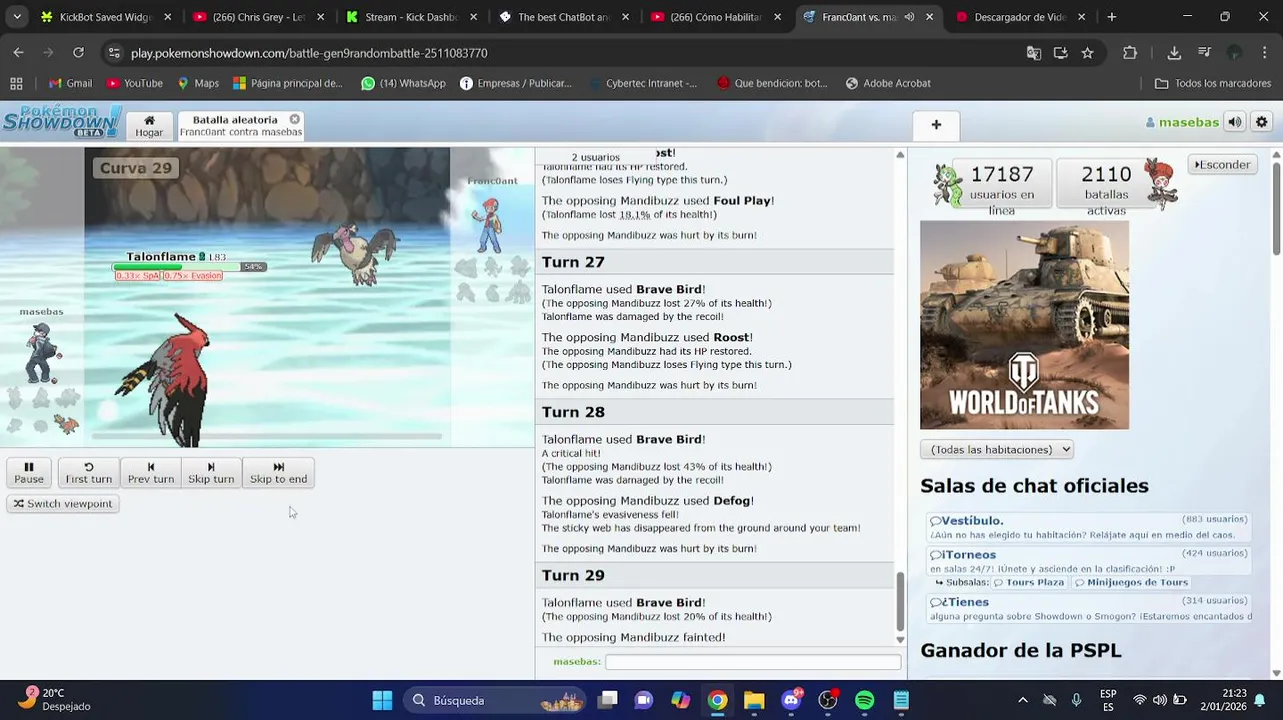The height and width of the screenshot is (720, 1283).
Task: Open Gmail bookmark
Action: pyautogui.click(x=70, y=83)
